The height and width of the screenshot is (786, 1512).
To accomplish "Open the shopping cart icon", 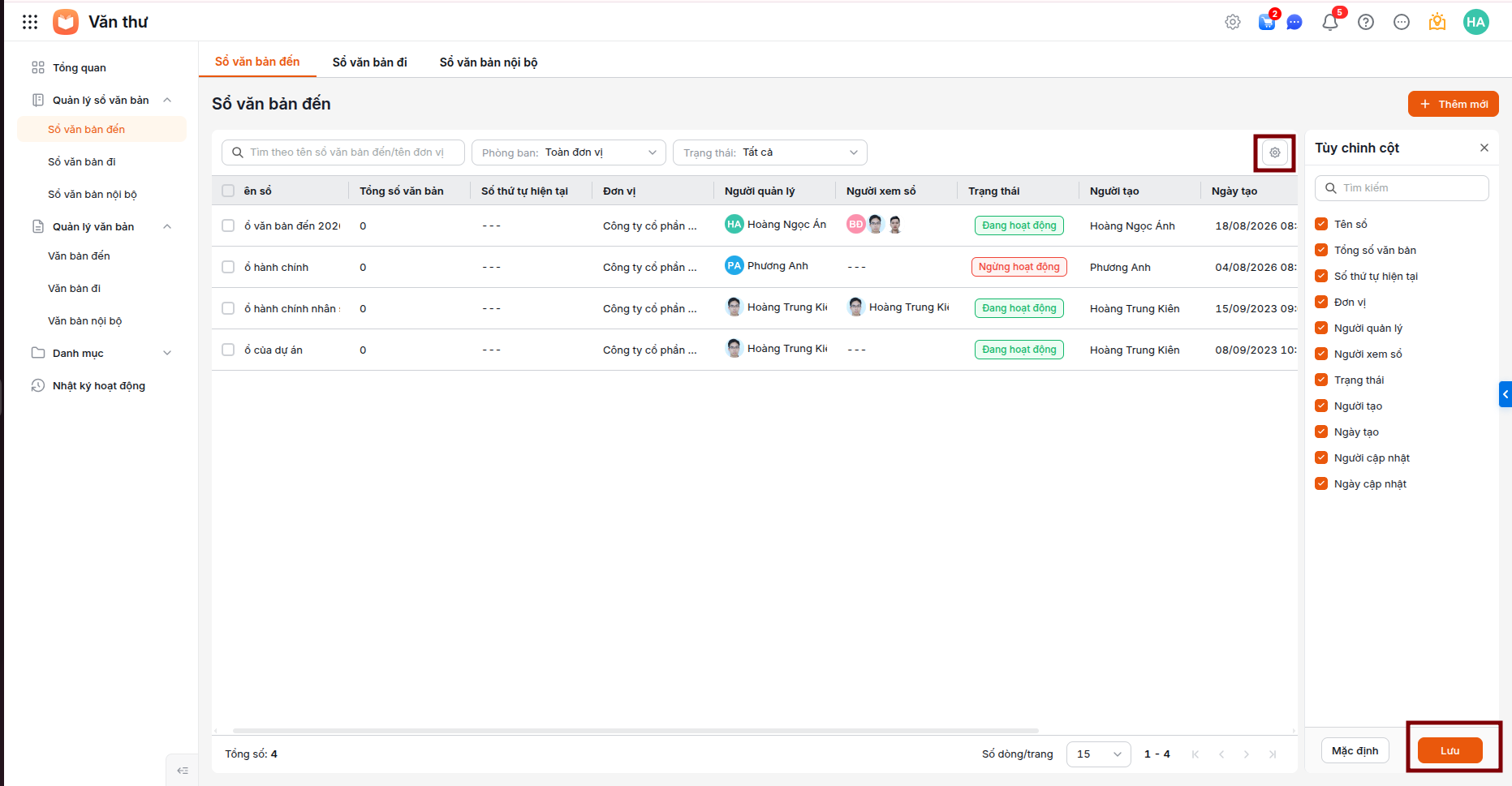I will [1267, 22].
